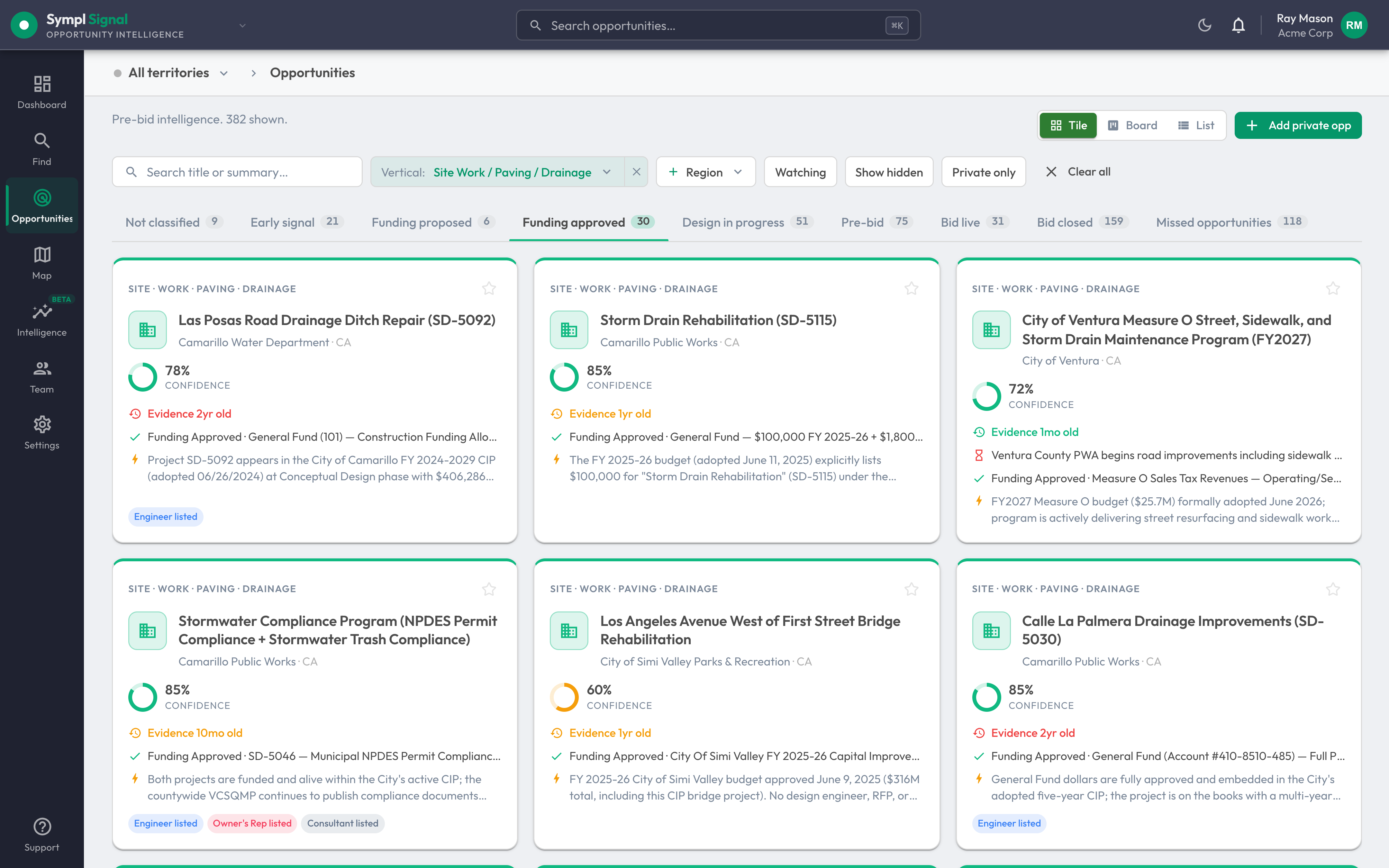
Task: Click the 60% confidence ring
Action: point(564,697)
